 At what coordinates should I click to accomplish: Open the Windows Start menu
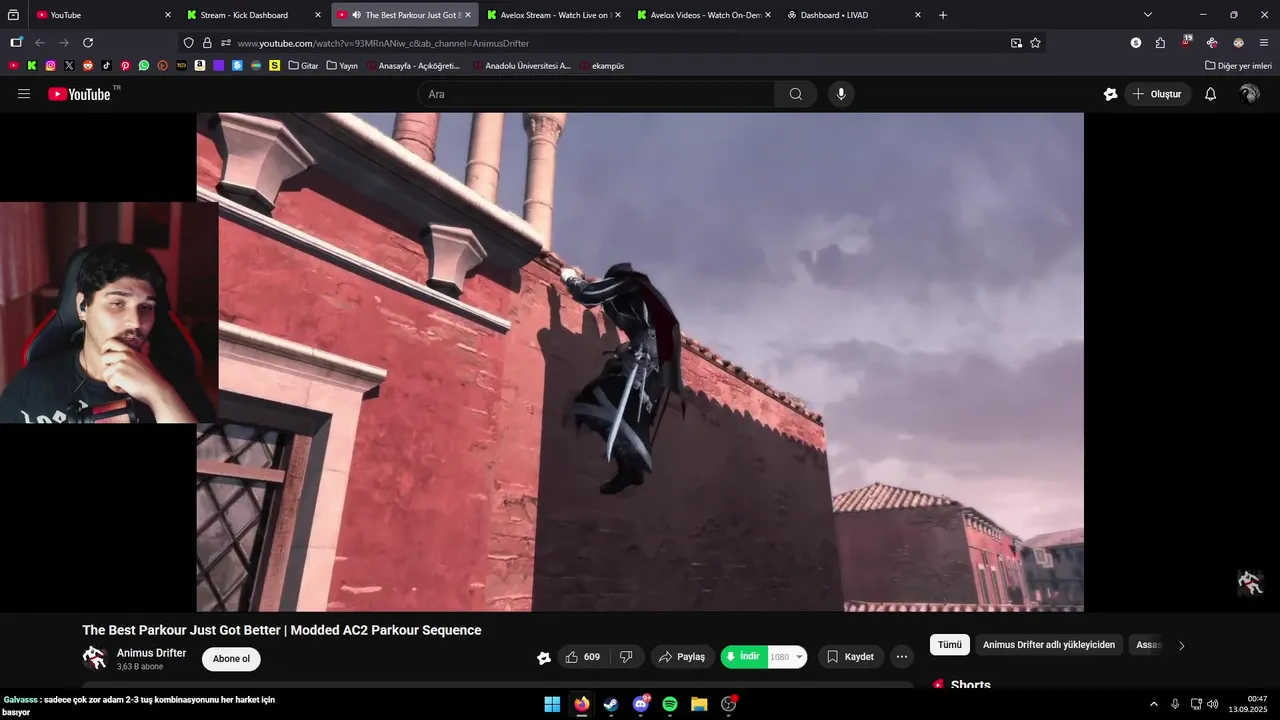tap(552, 704)
